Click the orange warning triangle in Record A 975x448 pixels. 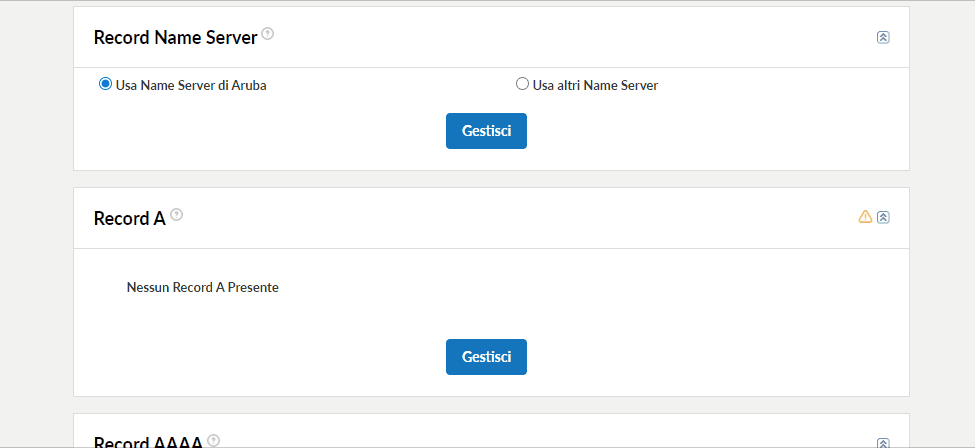[865, 217]
